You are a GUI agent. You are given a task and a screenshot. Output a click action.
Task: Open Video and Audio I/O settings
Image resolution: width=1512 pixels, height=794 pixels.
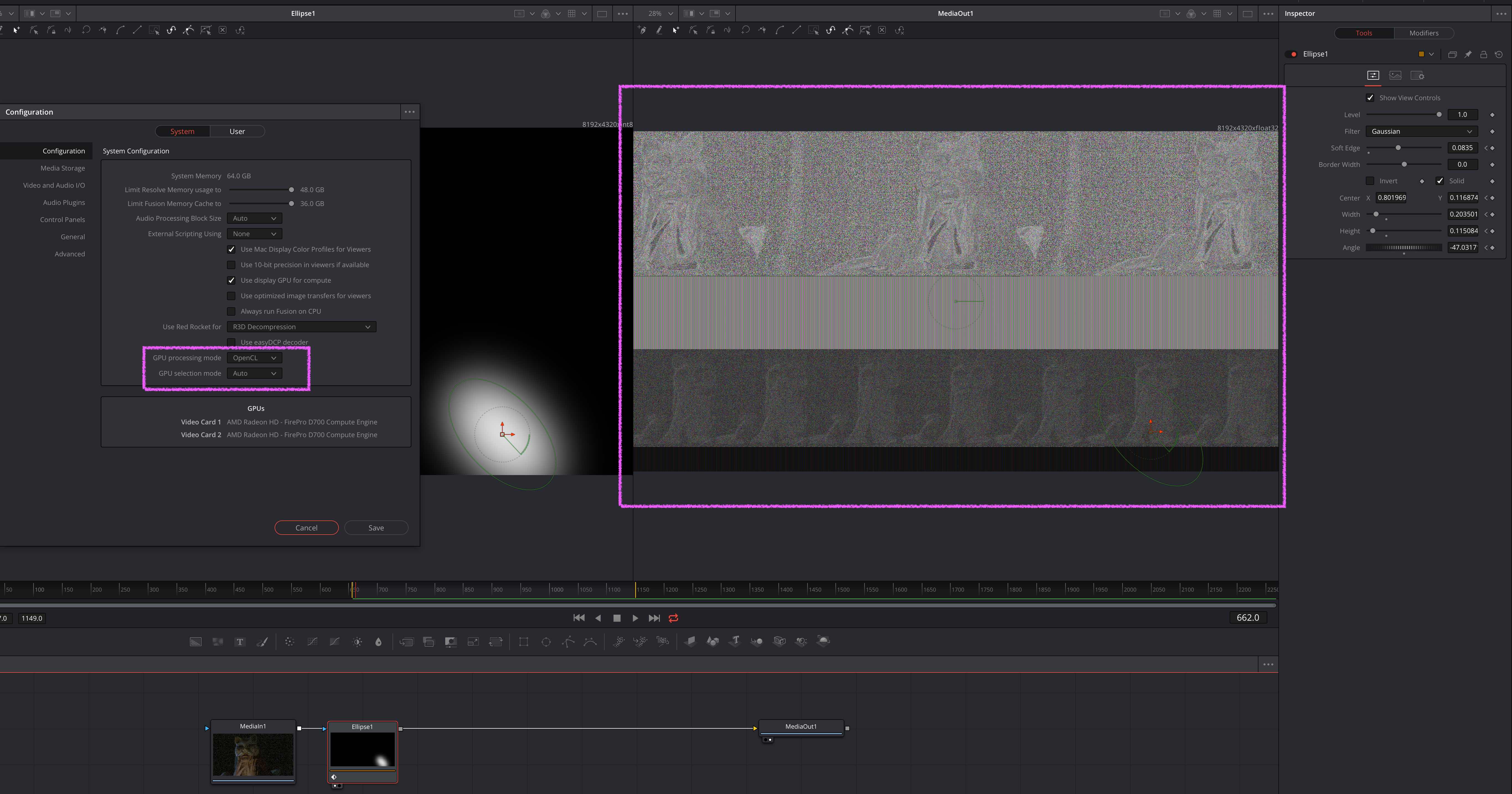(54, 185)
